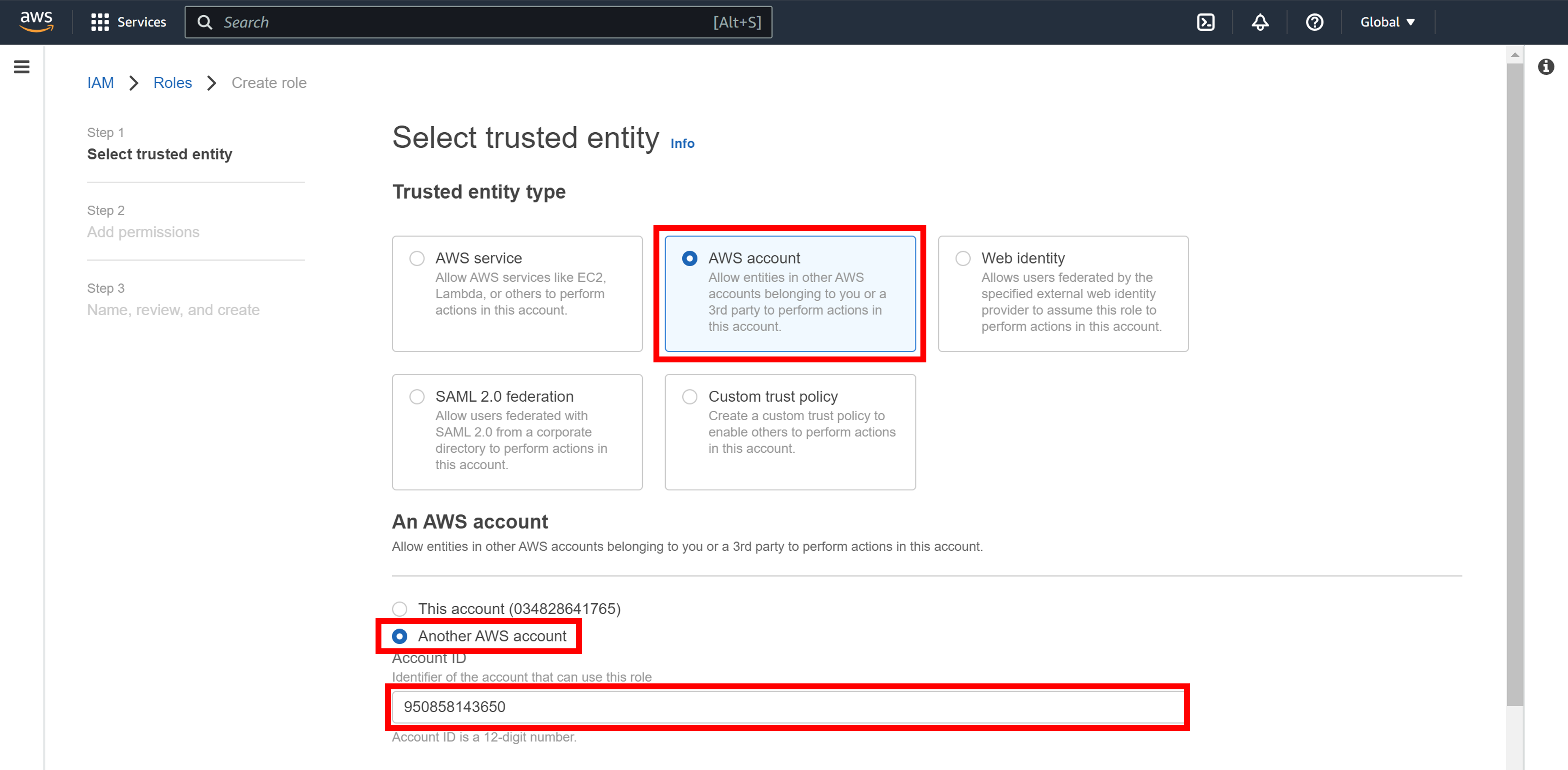
Task: Toggle the hamburger navigation menu
Action: pyautogui.click(x=21, y=66)
